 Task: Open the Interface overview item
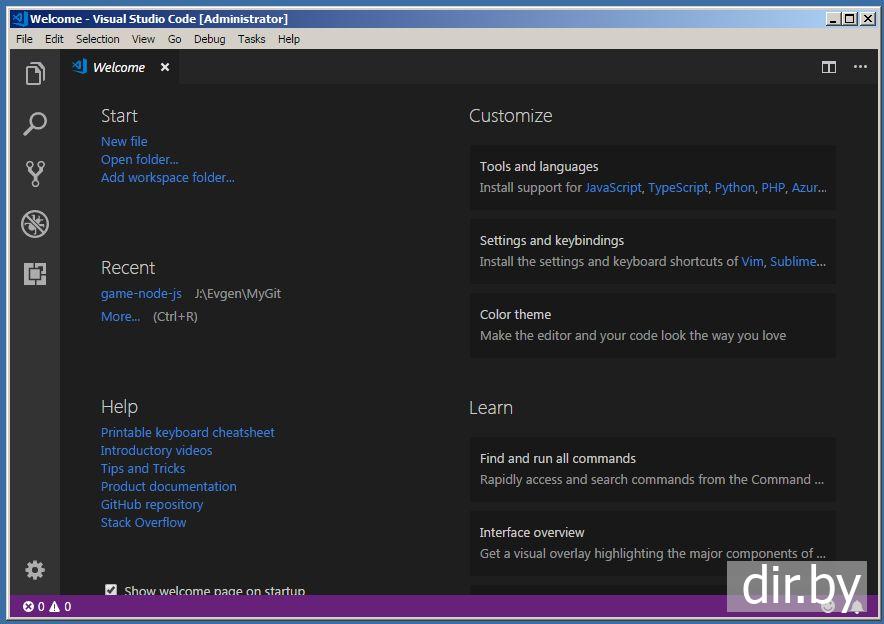pos(652,543)
